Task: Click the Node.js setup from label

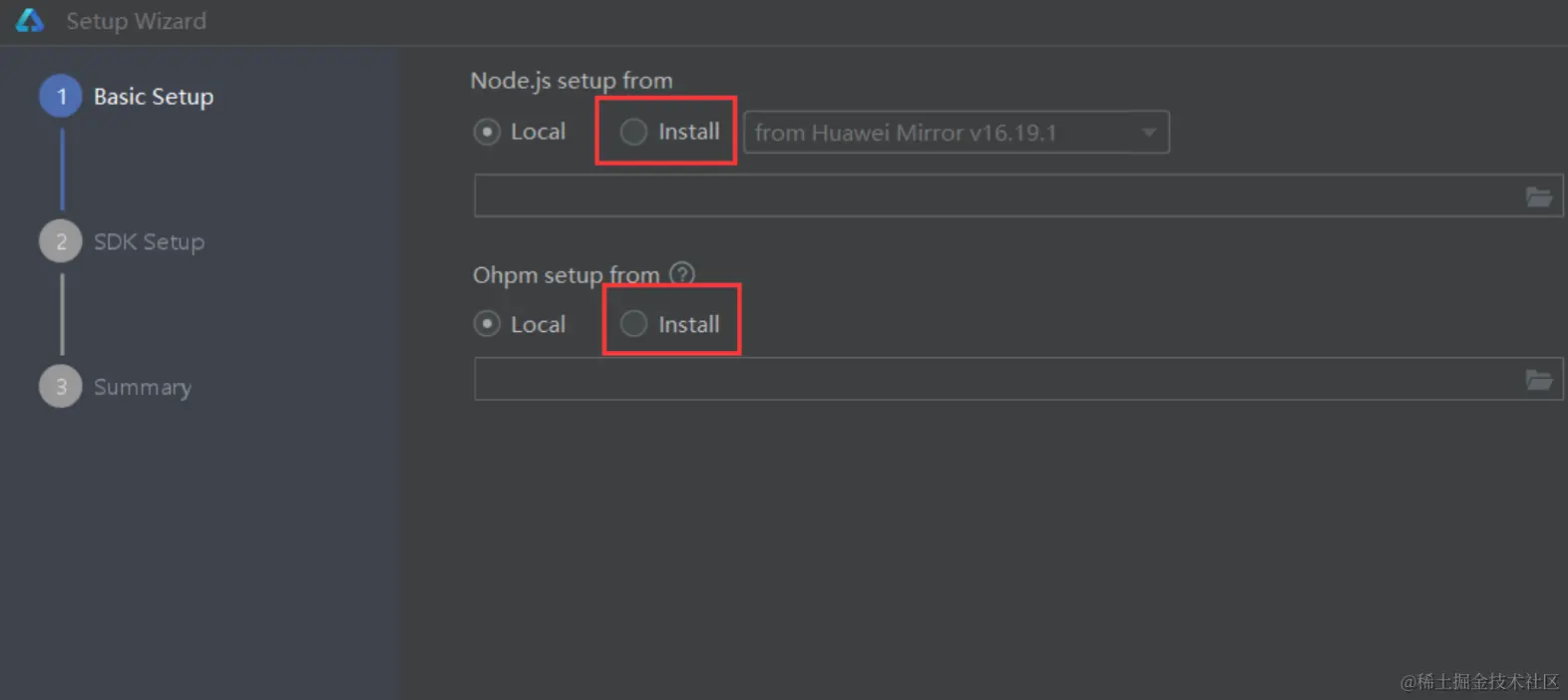Action: pos(572,81)
